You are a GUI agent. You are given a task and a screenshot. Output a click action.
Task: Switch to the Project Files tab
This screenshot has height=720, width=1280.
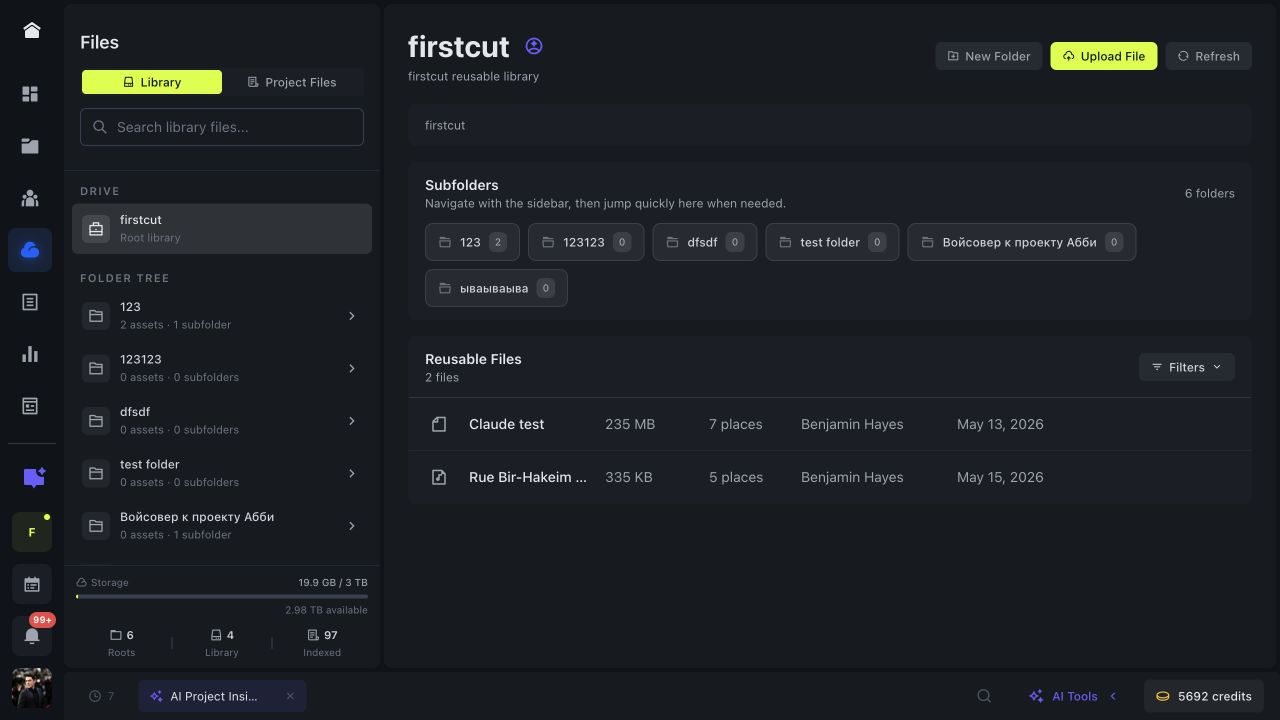click(x=292, y=82)
